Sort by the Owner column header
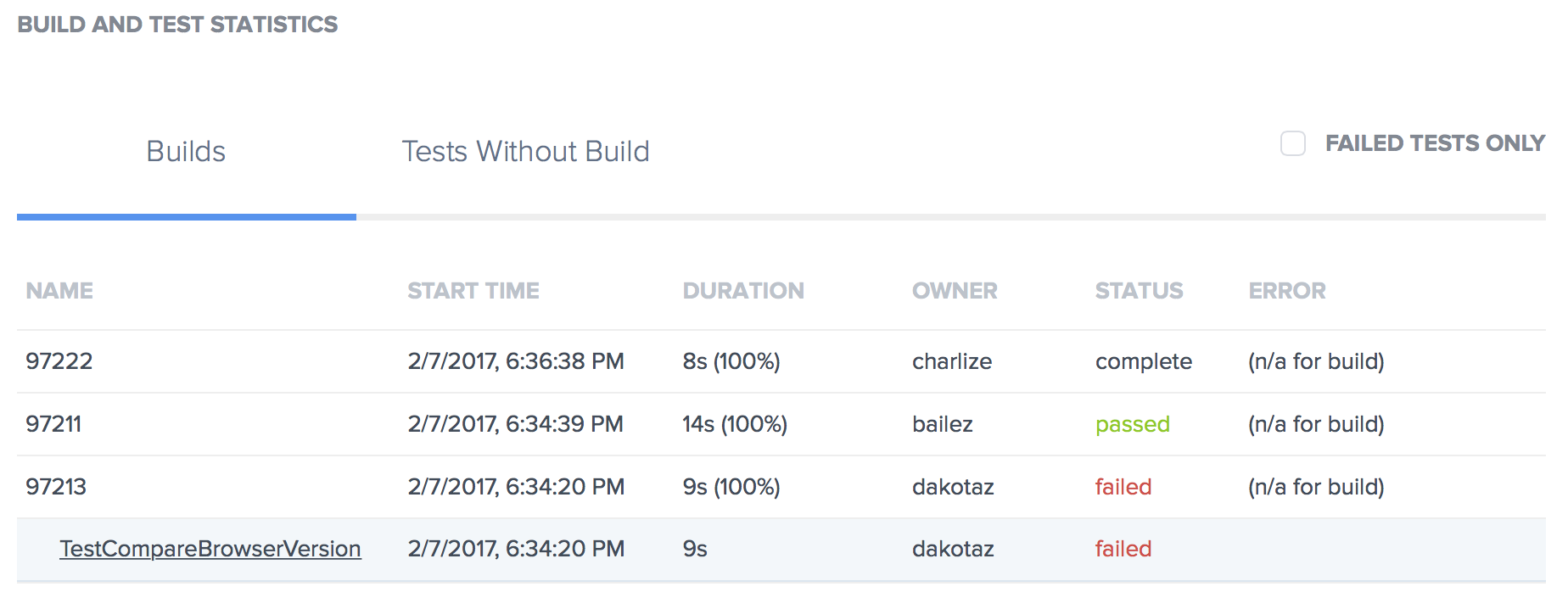The width and height of the screenshot is (1568, 609). (x=955, y=291)
